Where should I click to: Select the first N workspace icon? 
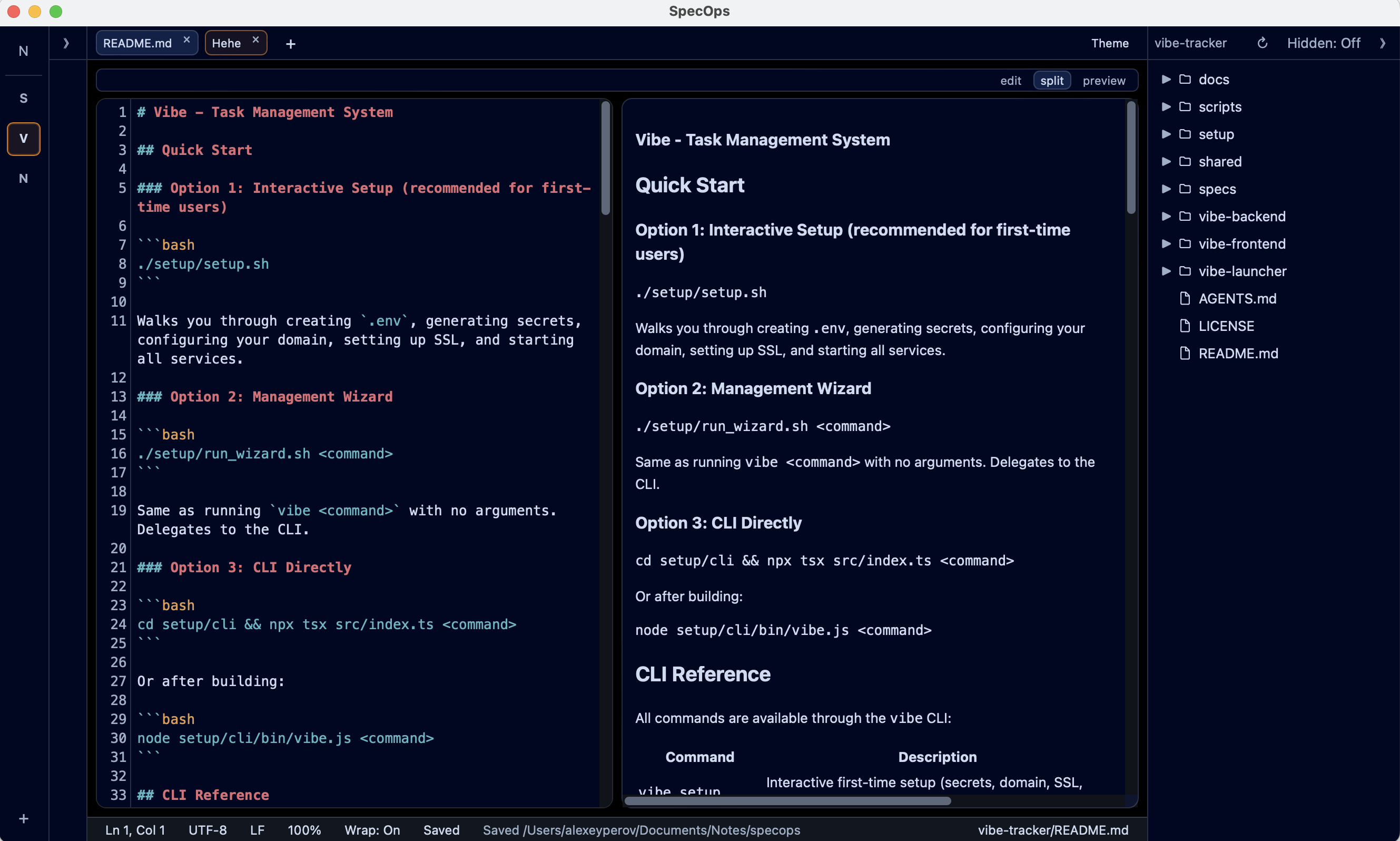[x=23, y=51]
